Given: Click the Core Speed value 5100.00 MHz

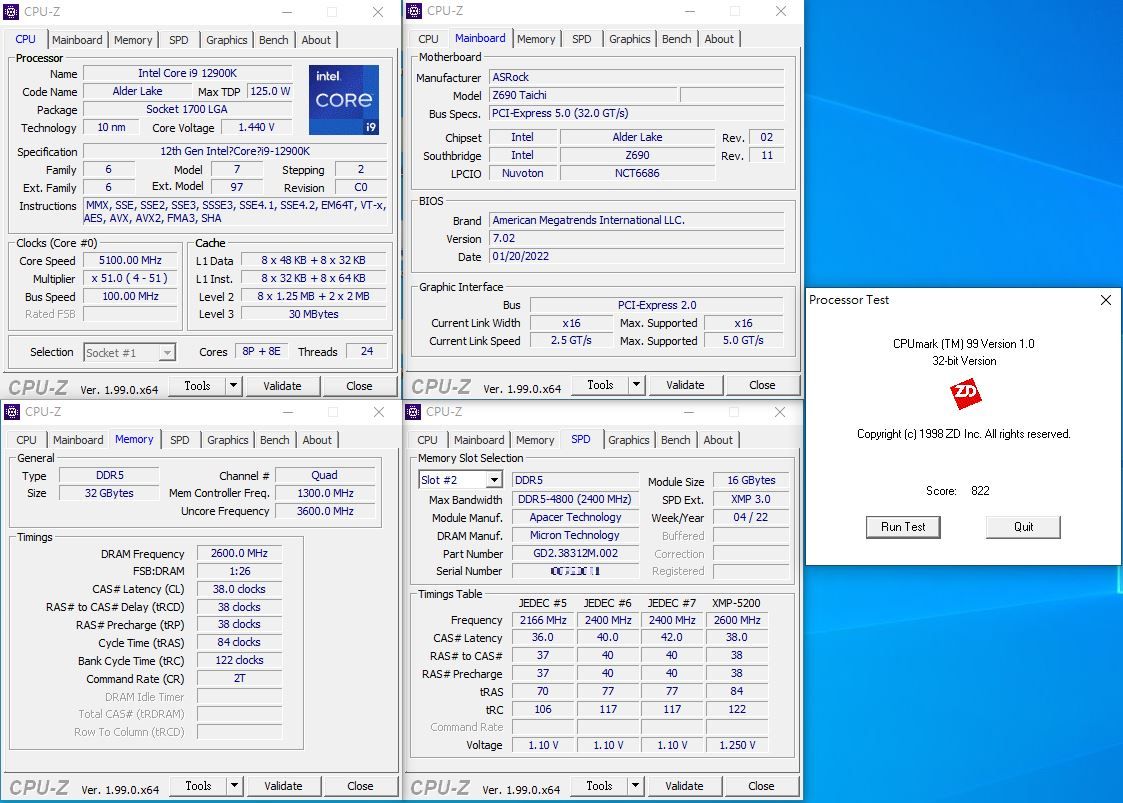Looking at the screenshot, I should pos(130,261).
